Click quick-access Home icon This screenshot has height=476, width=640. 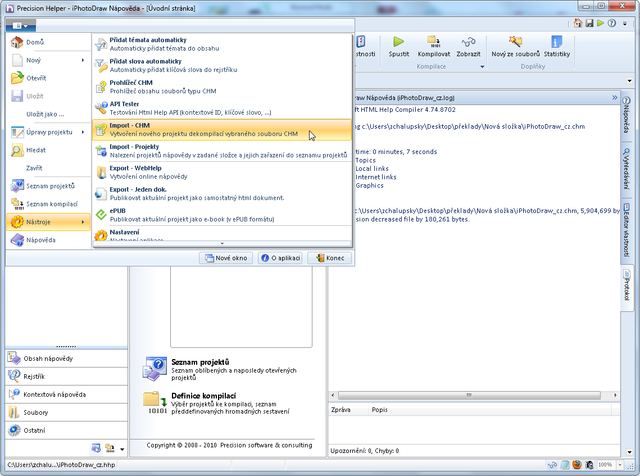point(578,23)
